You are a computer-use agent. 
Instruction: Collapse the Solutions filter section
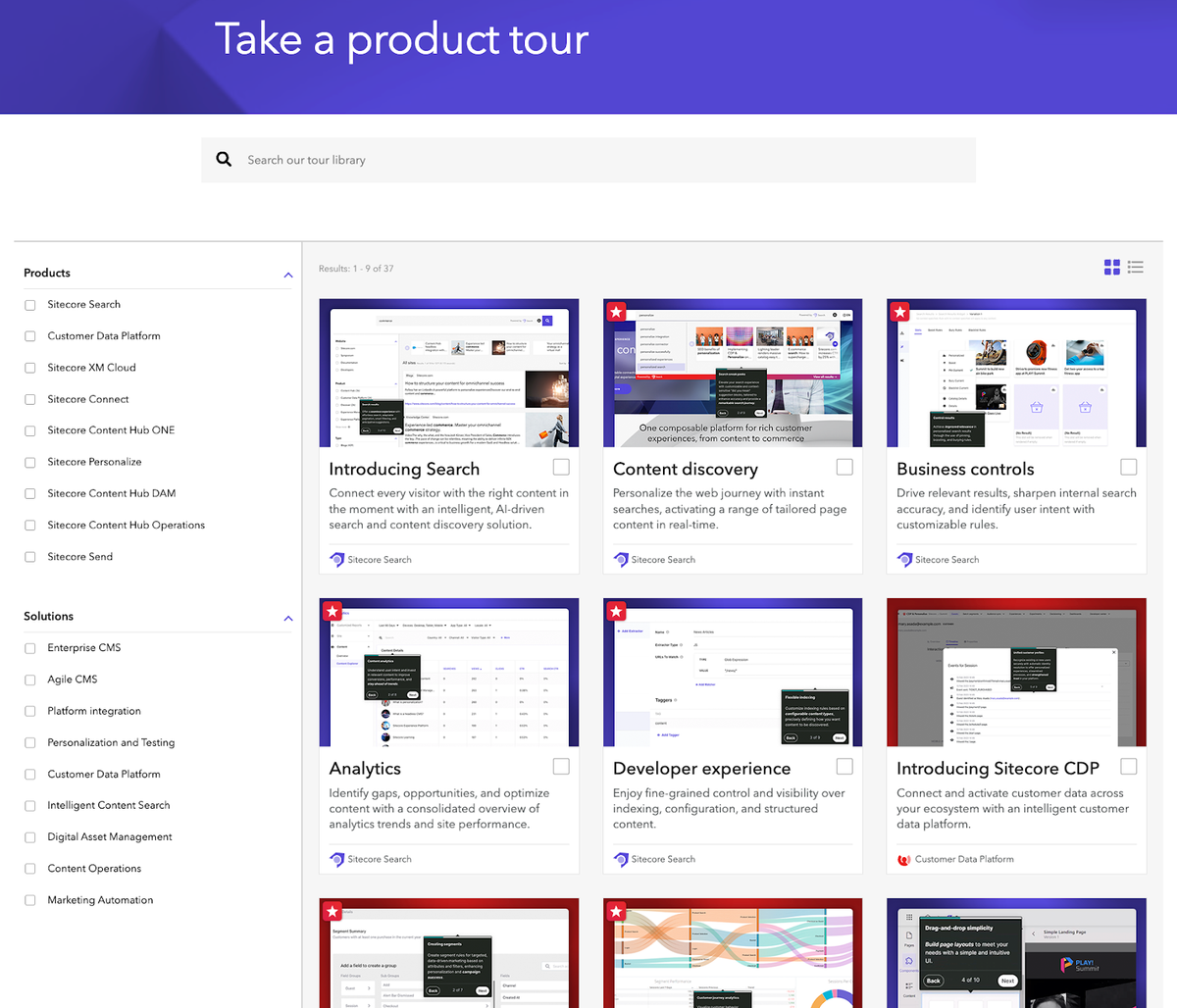[x=287, y=618]
